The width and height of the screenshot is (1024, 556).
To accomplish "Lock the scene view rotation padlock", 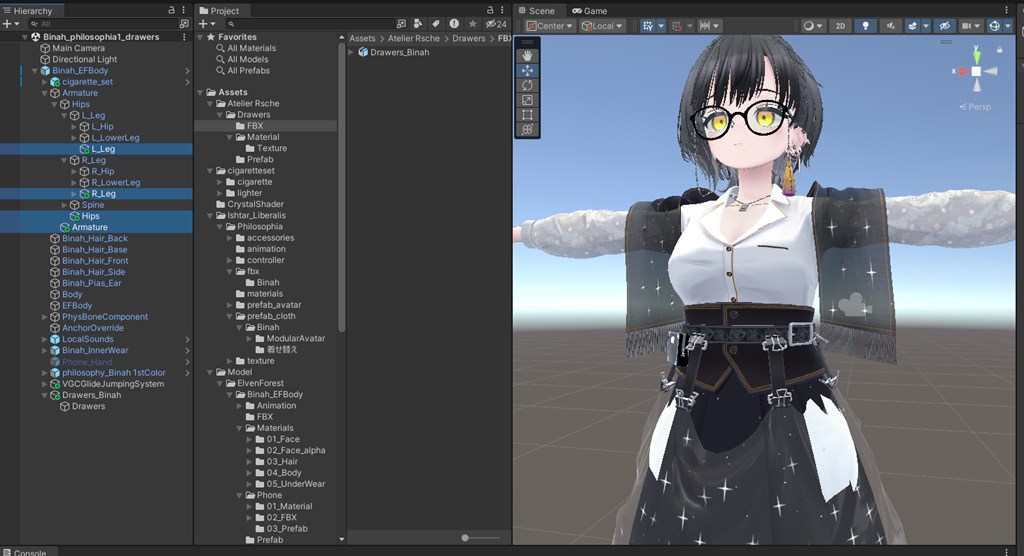I will pos(999,50).
